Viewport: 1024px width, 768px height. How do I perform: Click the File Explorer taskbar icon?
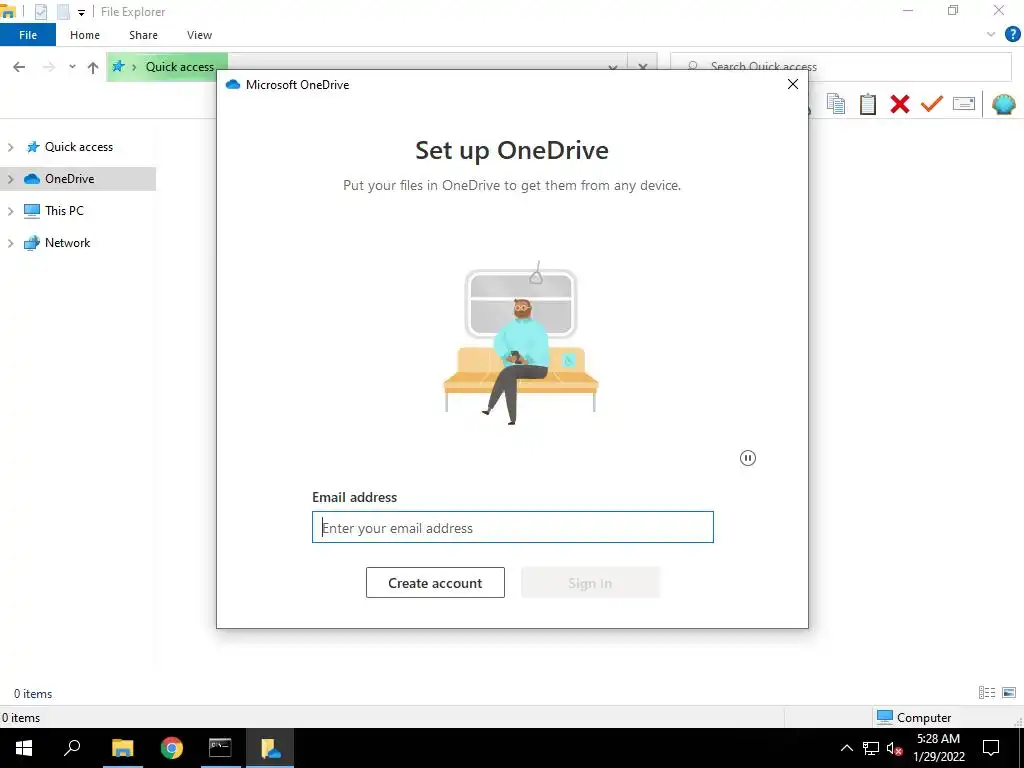122,748
